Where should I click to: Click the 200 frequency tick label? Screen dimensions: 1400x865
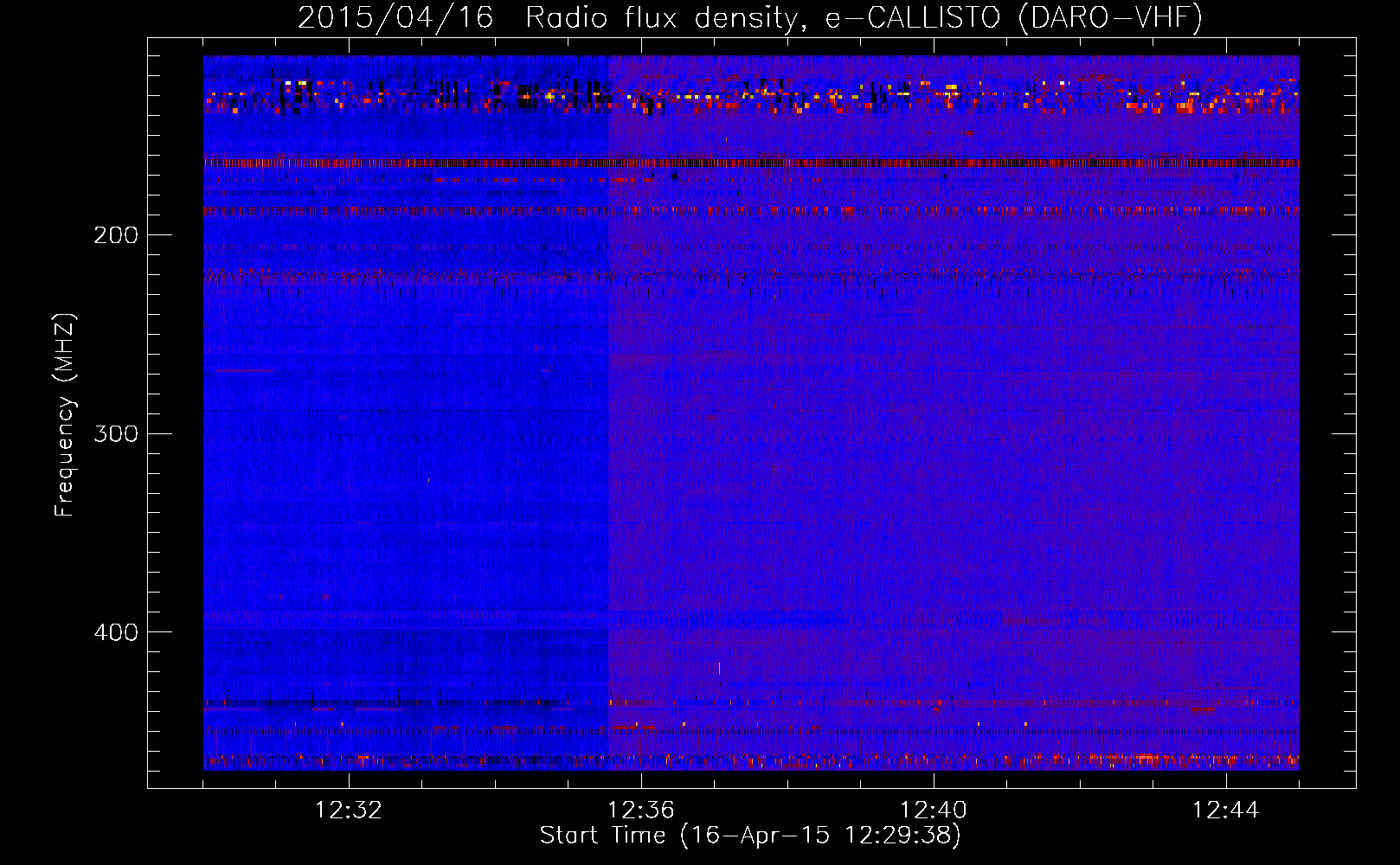[x=115, y=235]
